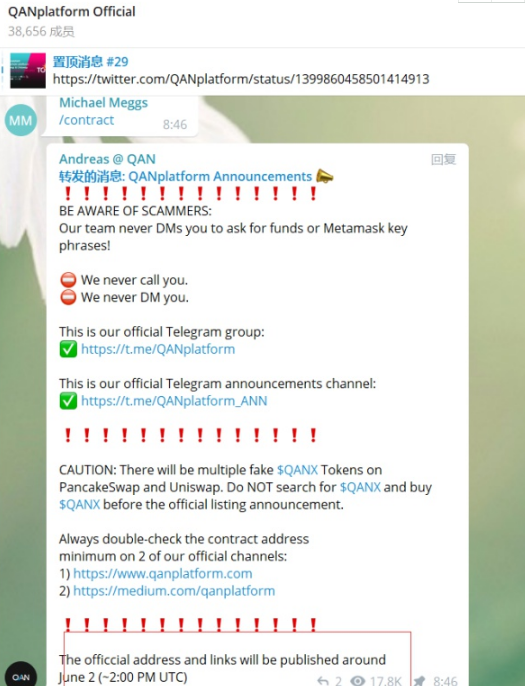Image resolution: width=525 pixels, height=686 pixels.
Task: Click the first $QANX cashtag link
Action: [x=298, y=470]
